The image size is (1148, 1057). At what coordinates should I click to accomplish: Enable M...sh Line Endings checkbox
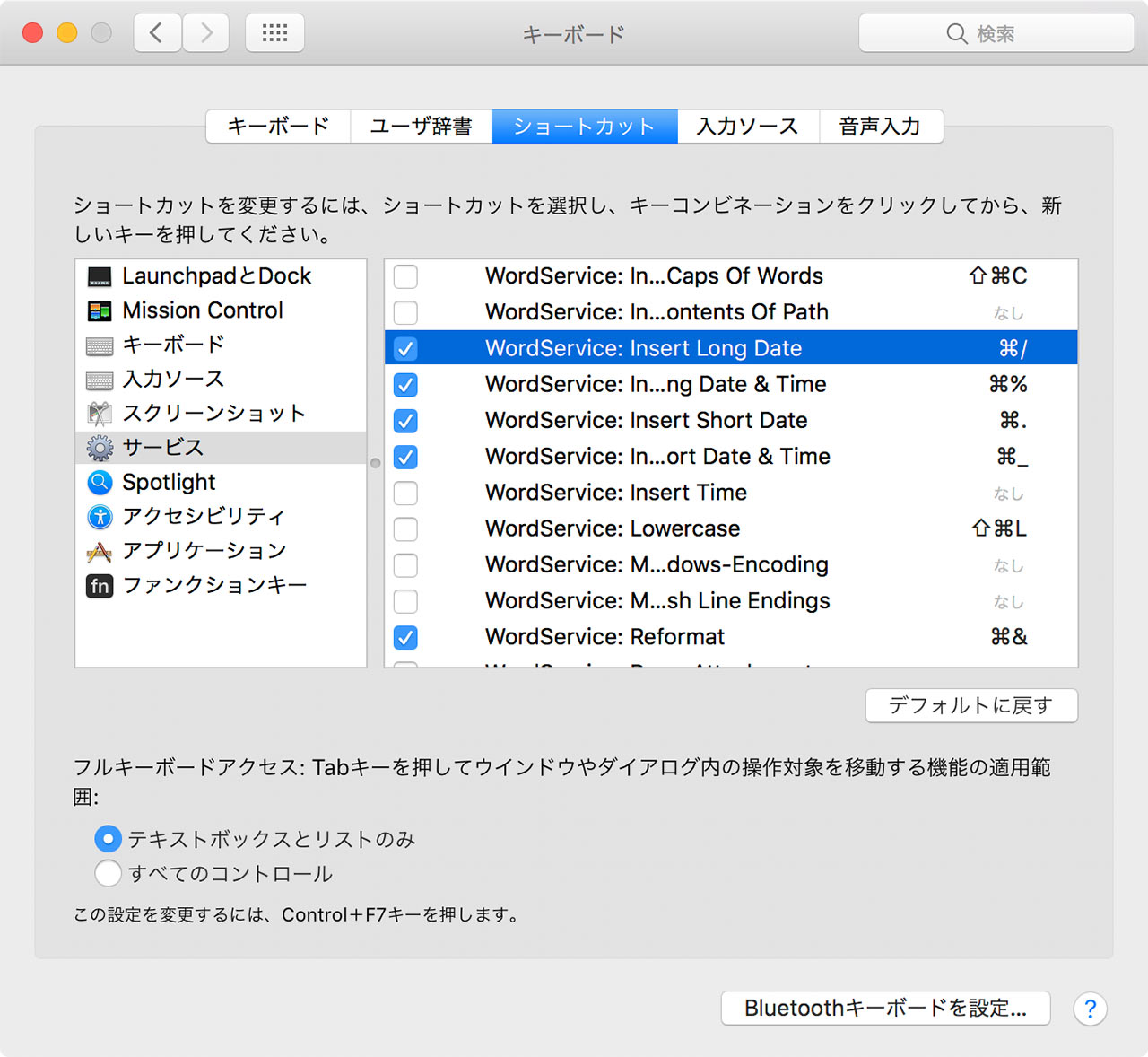click(x=405, y=601)
